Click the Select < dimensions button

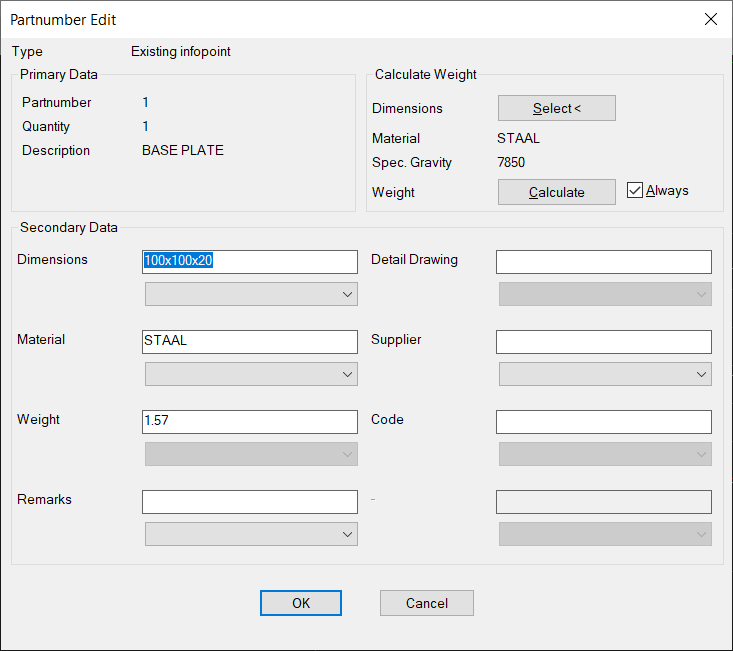(556, 108)
